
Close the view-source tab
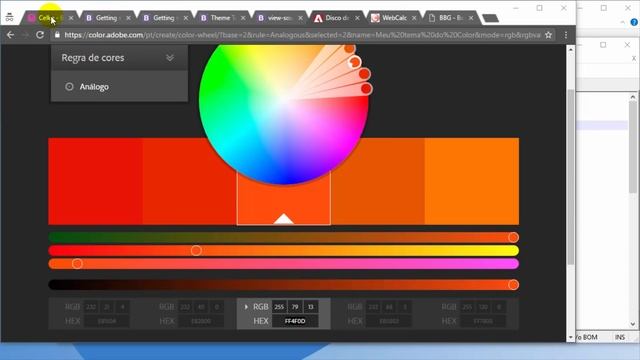tap(300, 18)
